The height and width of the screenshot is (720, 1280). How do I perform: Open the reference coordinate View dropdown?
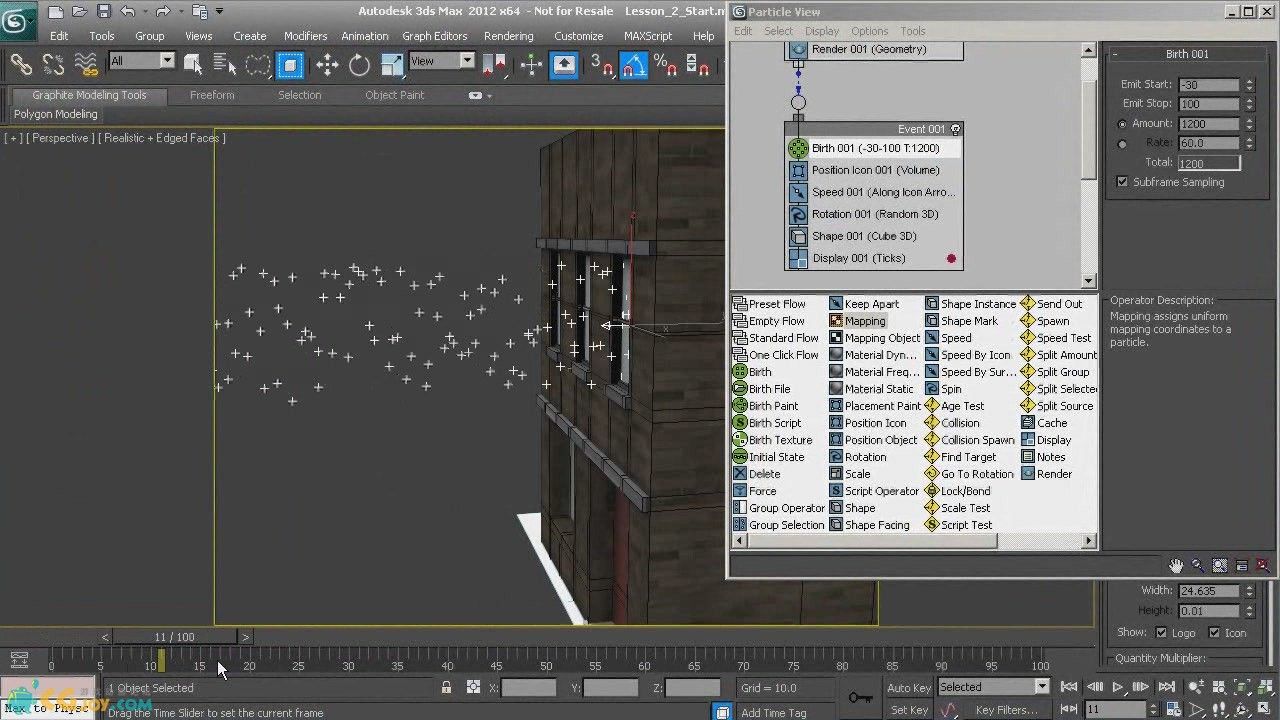point(466,61)
